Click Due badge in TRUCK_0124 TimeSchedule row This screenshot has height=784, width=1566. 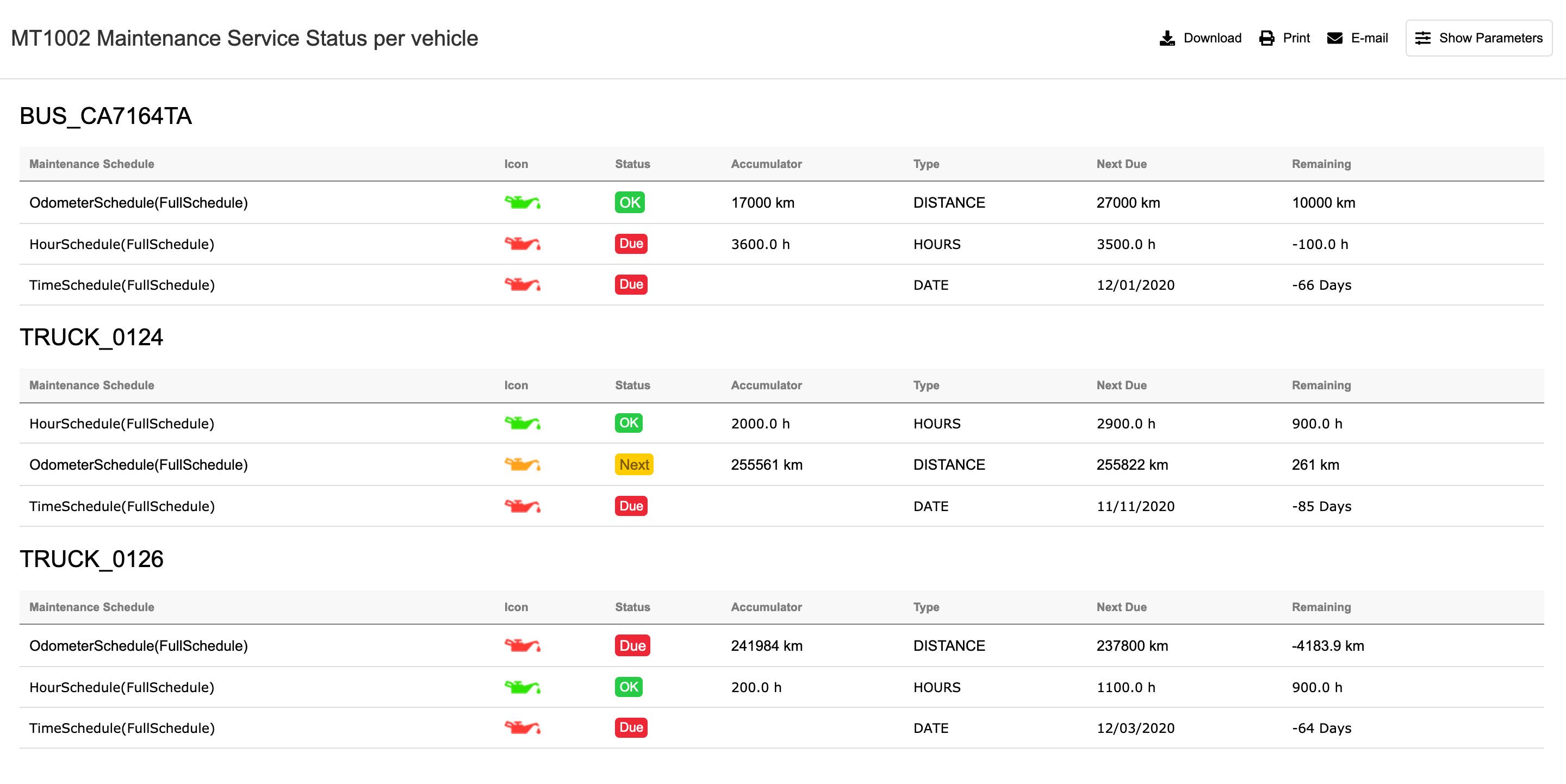(x=631, y=506)
